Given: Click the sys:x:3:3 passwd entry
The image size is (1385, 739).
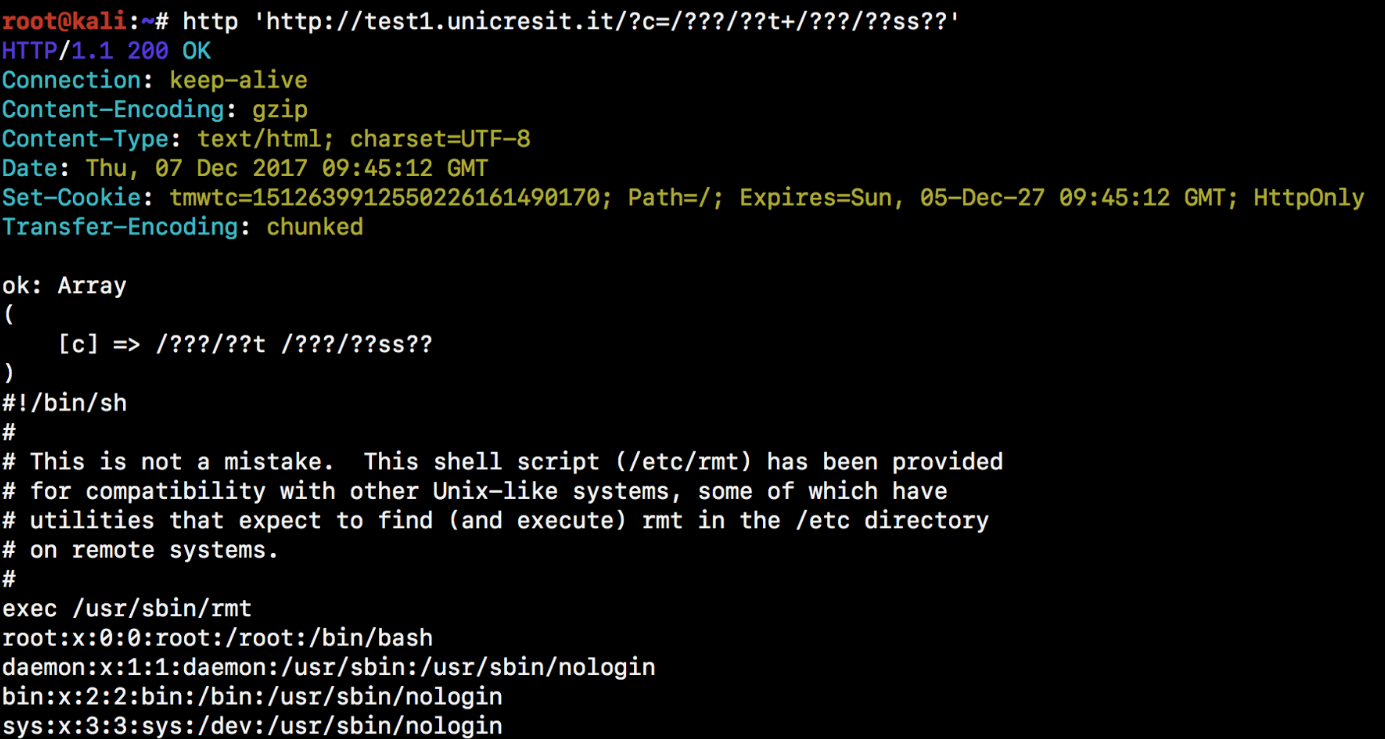Looking at the screenshot, I should [252, 725].
